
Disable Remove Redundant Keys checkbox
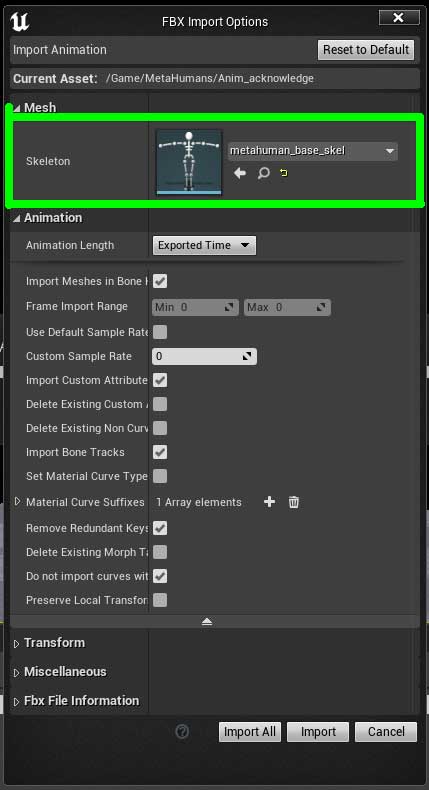click(x=160, y=528)
